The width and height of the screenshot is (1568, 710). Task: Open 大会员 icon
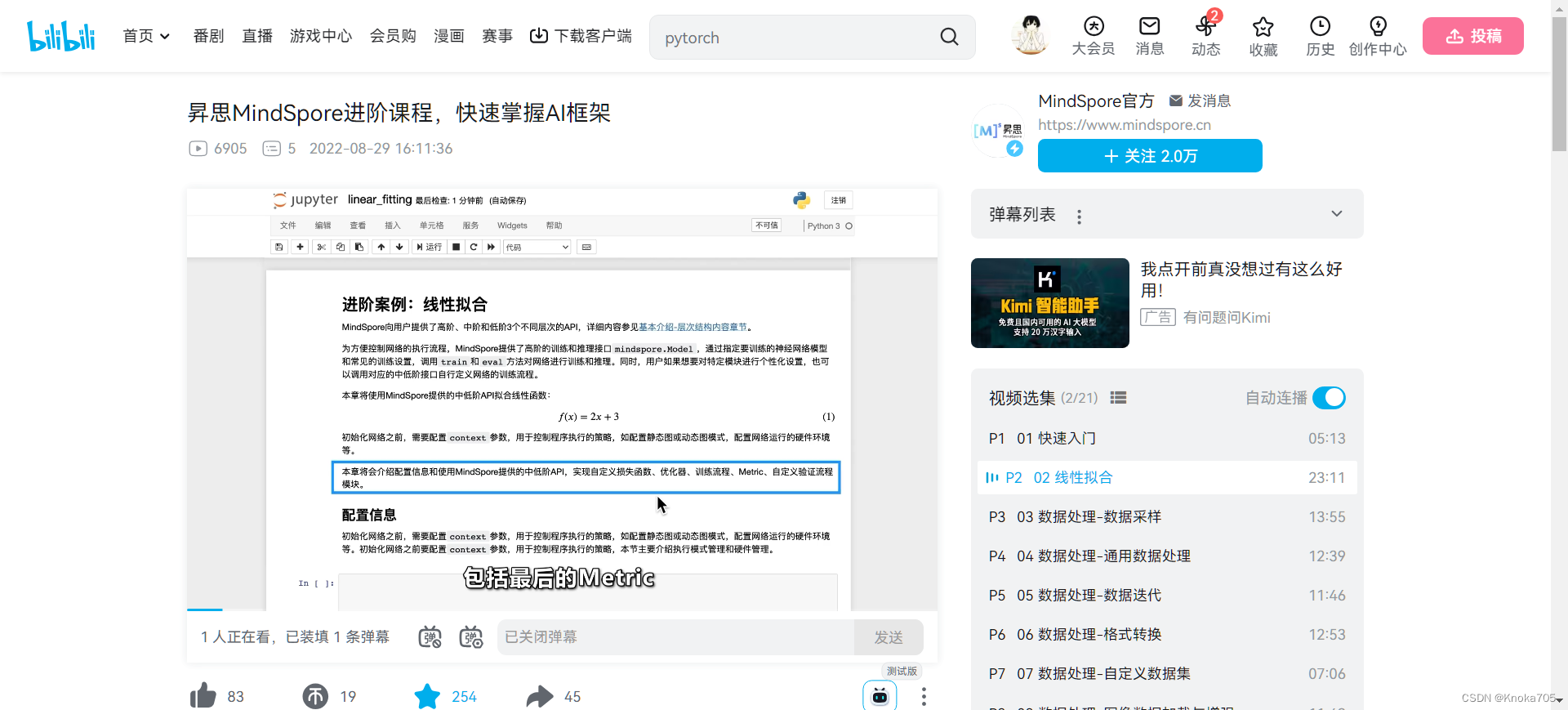pos(1094,37)
